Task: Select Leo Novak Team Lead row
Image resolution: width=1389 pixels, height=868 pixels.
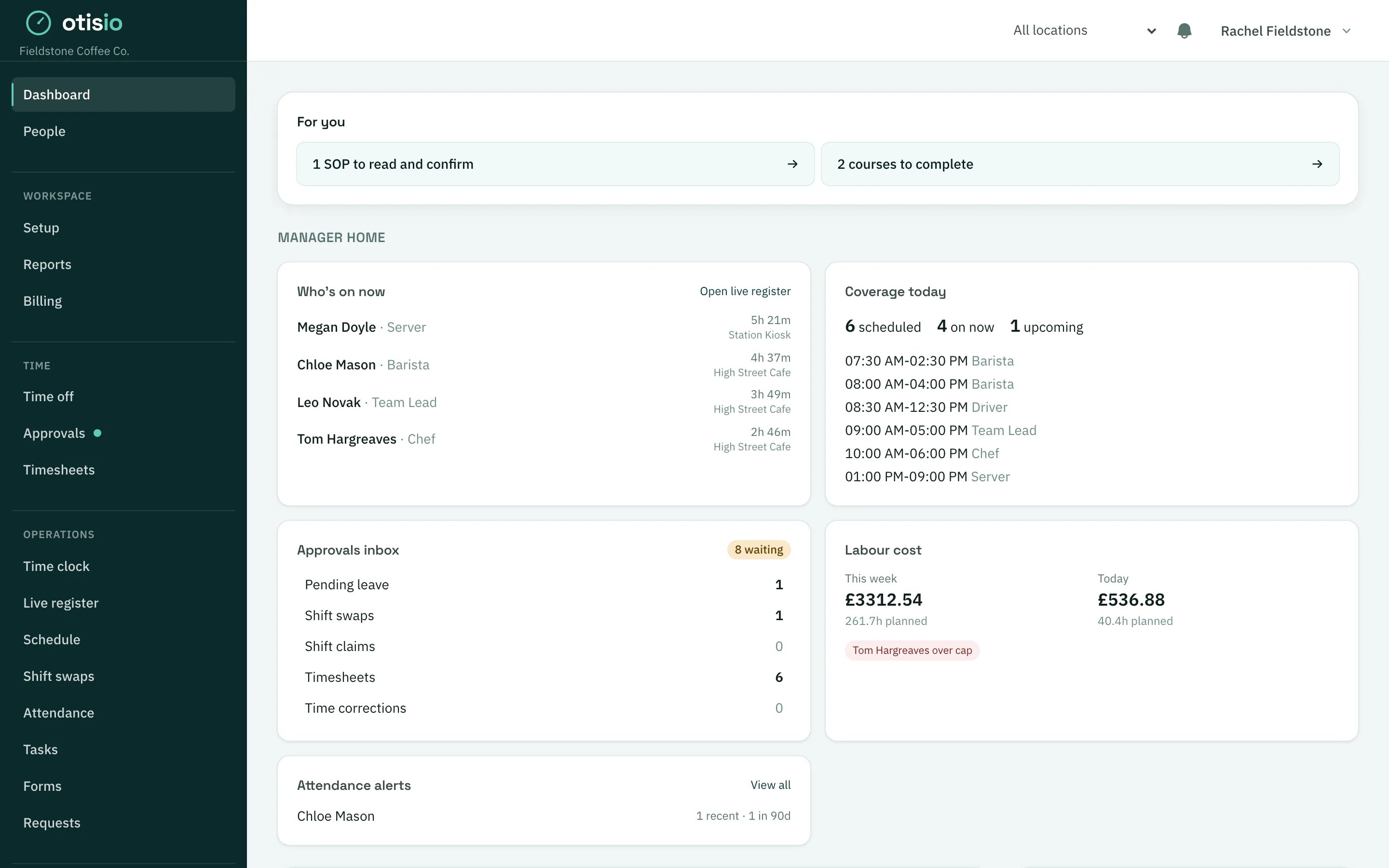Action: tap(544, 403)
